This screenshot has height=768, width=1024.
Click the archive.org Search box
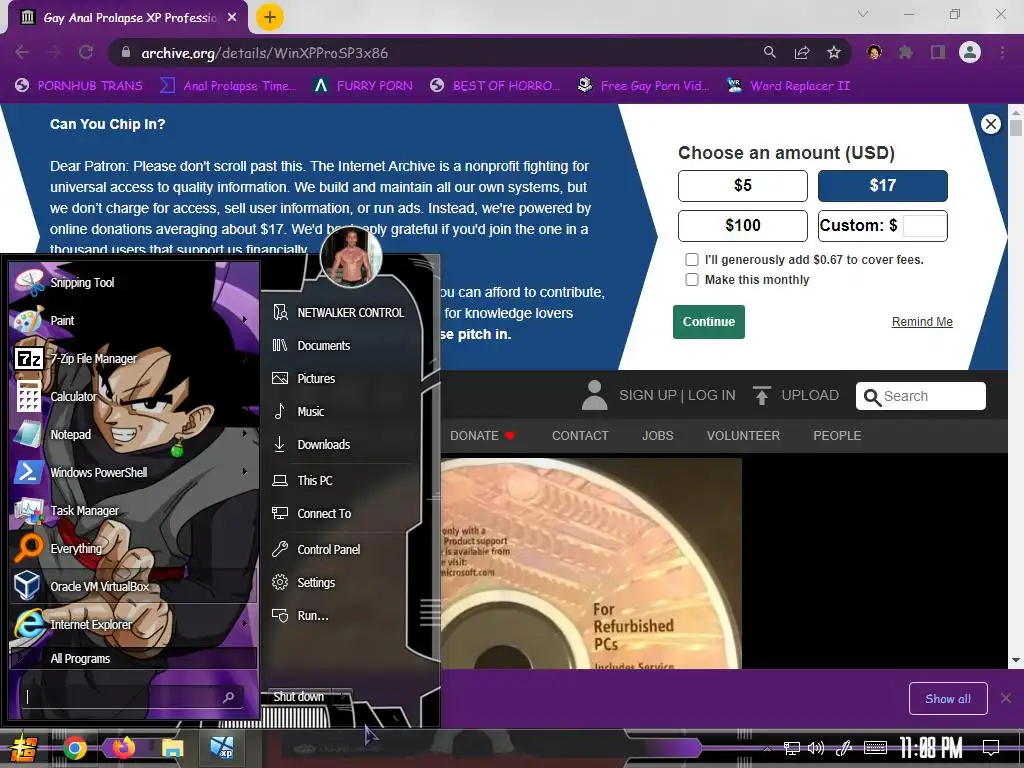click(920, 396)
